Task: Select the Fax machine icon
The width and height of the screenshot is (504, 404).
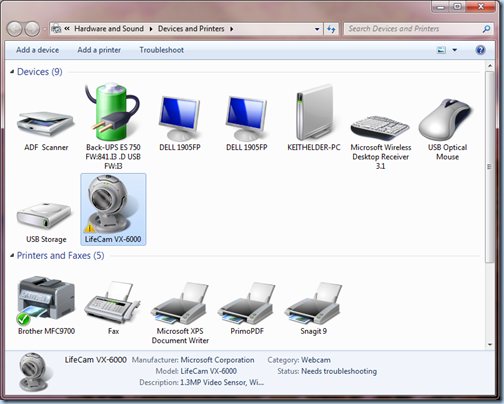Action: [112, 302]
